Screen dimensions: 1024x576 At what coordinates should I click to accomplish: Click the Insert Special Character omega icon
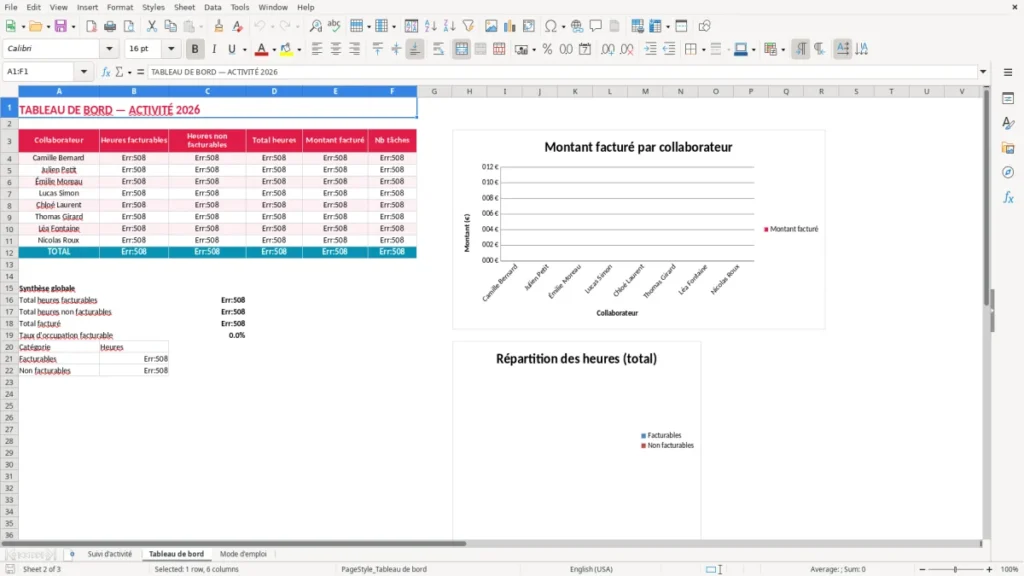tap(551, 26)
